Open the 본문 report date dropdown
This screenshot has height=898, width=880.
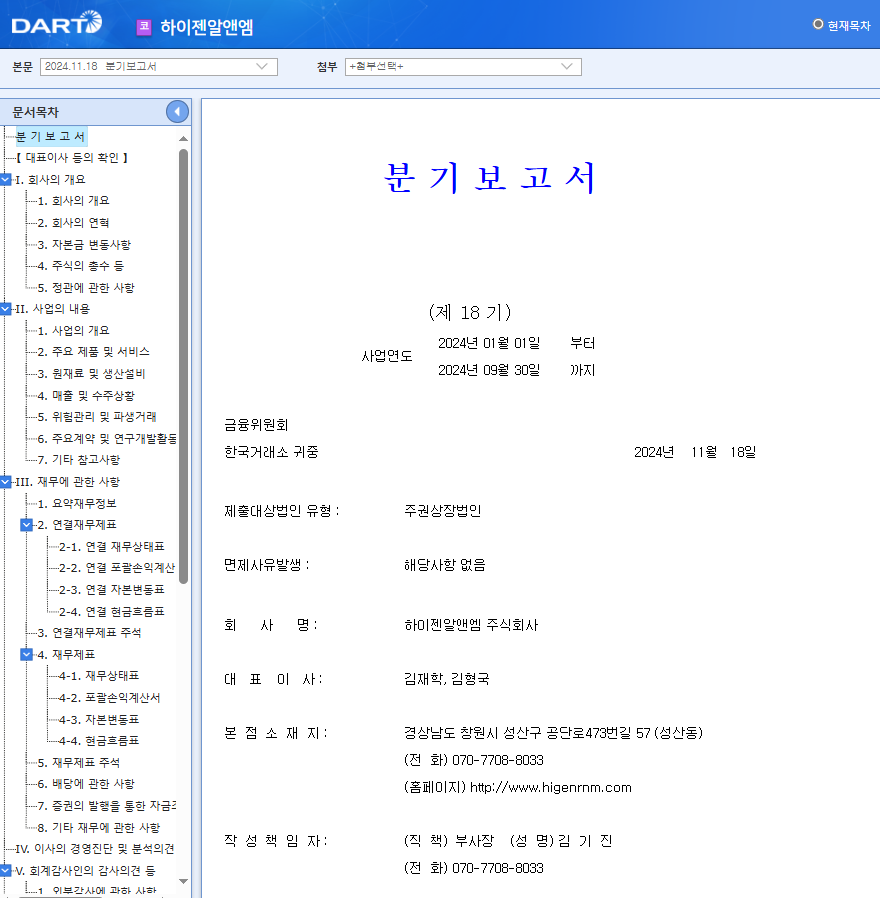point(262,65)
